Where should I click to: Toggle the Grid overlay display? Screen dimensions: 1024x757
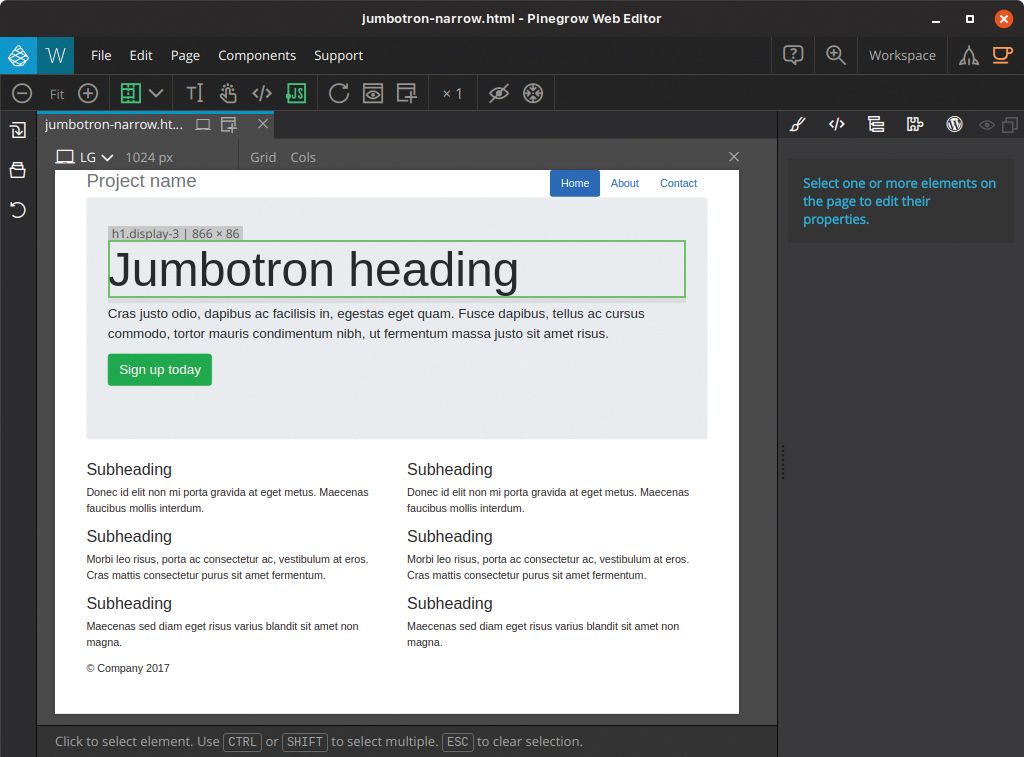click(262, 157)
